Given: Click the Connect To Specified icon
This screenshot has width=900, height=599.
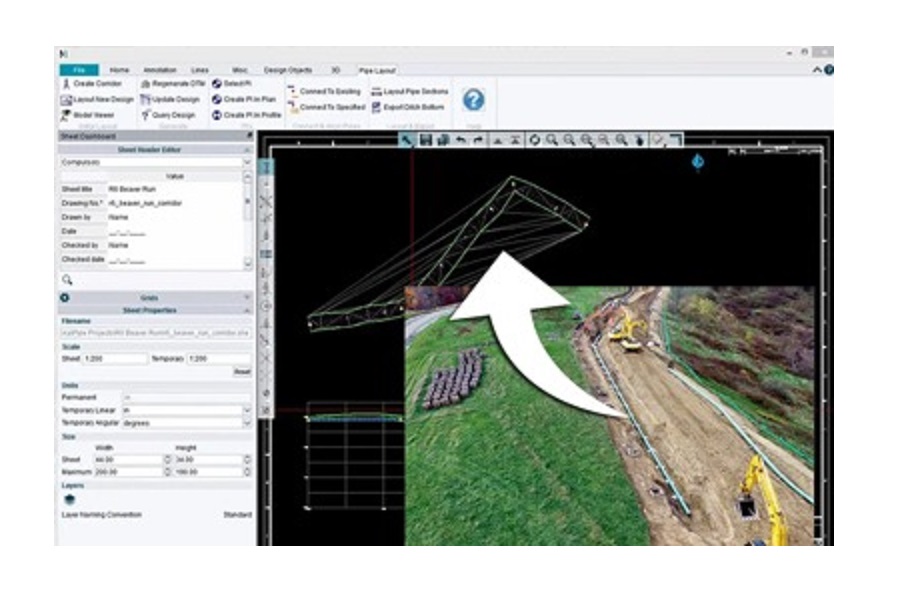Looking at the screenshot, I should [x=293, y=107].
